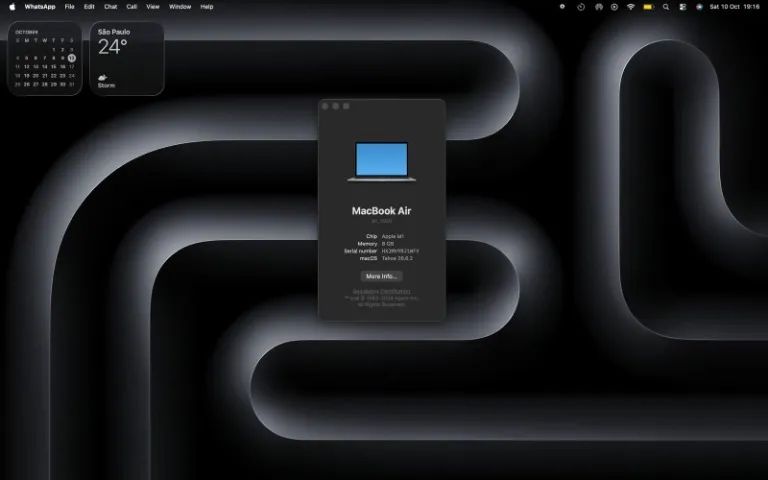Screen dimensions: 768x480
Task: Click today's highlighted date in calendar widget
Action: [72, 58]
